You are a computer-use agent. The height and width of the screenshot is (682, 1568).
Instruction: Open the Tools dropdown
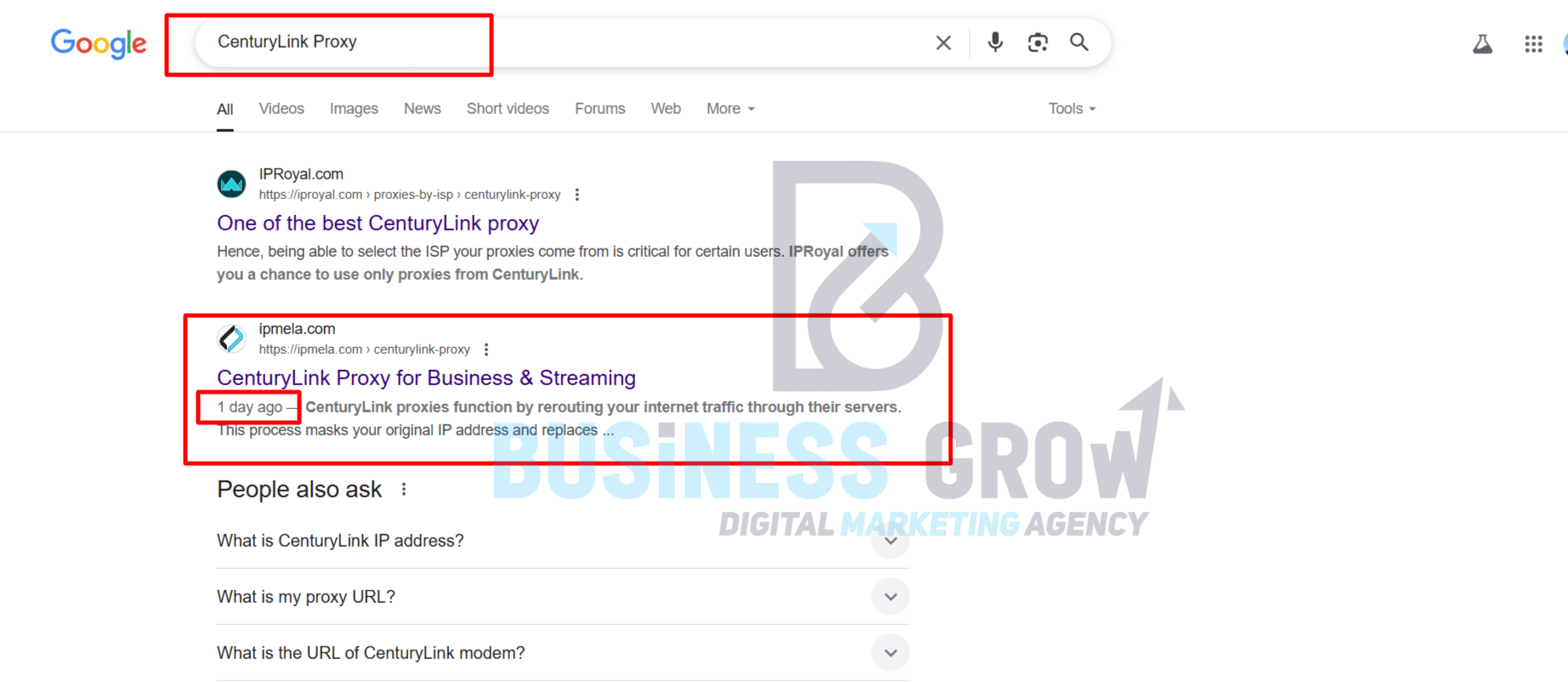(1071, 109)
